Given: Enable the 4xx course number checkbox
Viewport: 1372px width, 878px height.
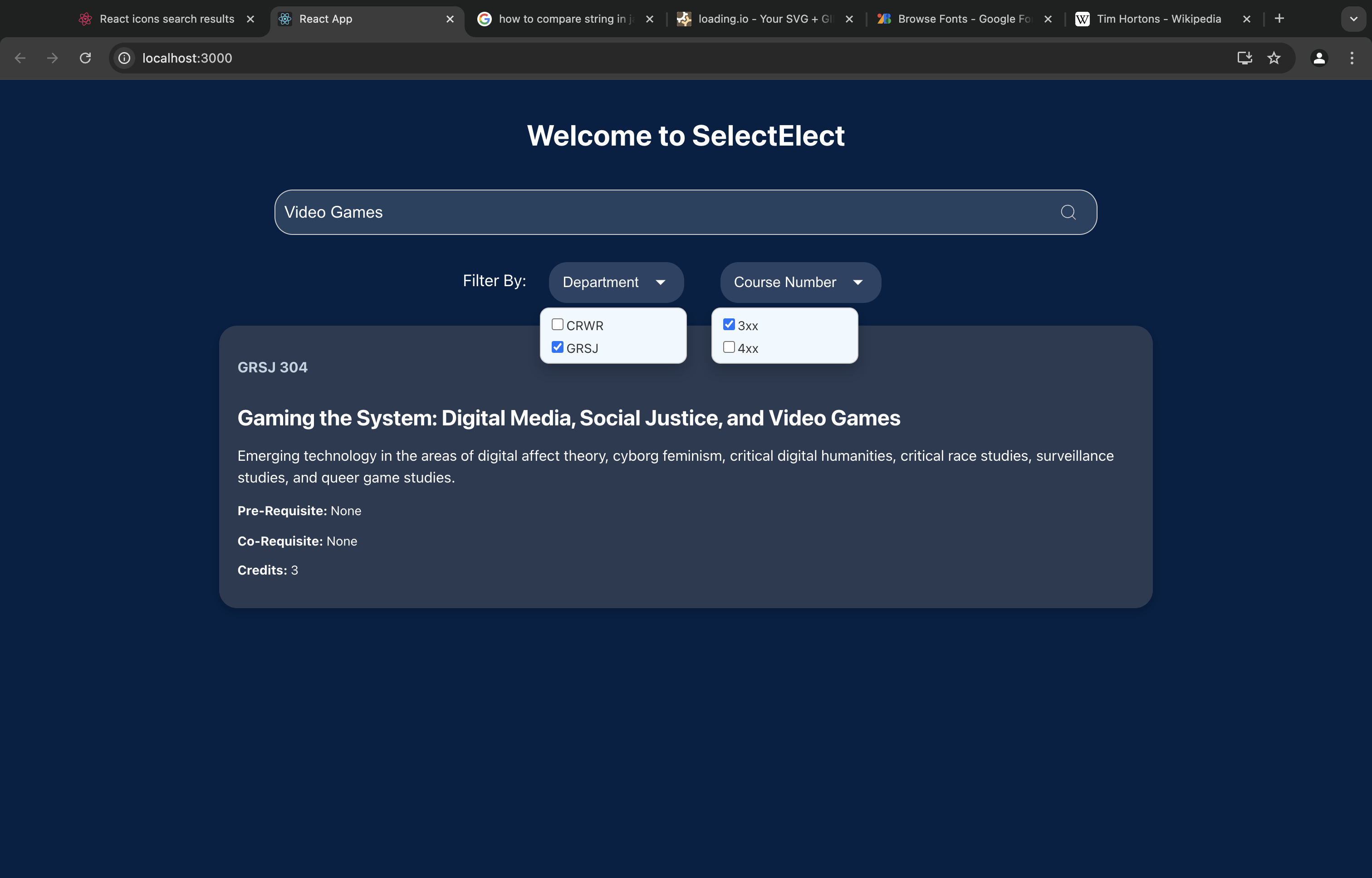Looking at the screenshot, I should 729,347.
